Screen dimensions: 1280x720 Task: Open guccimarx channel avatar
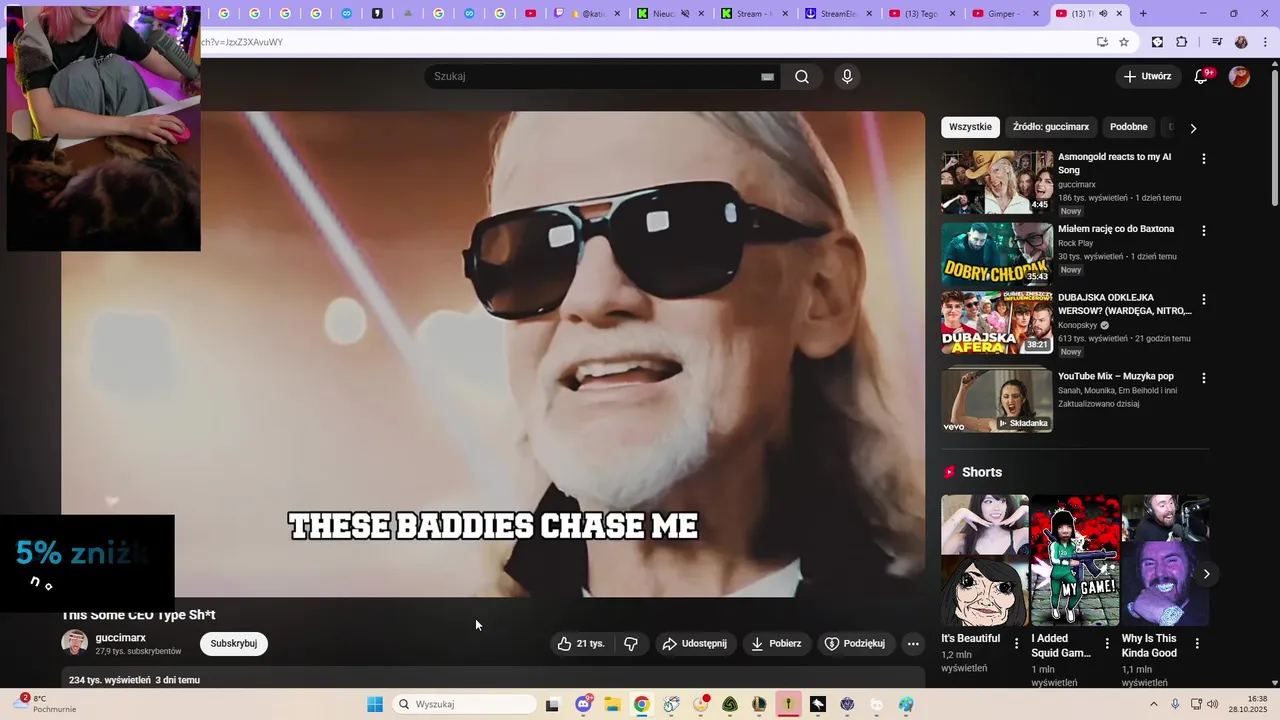(x=74, y=643)
